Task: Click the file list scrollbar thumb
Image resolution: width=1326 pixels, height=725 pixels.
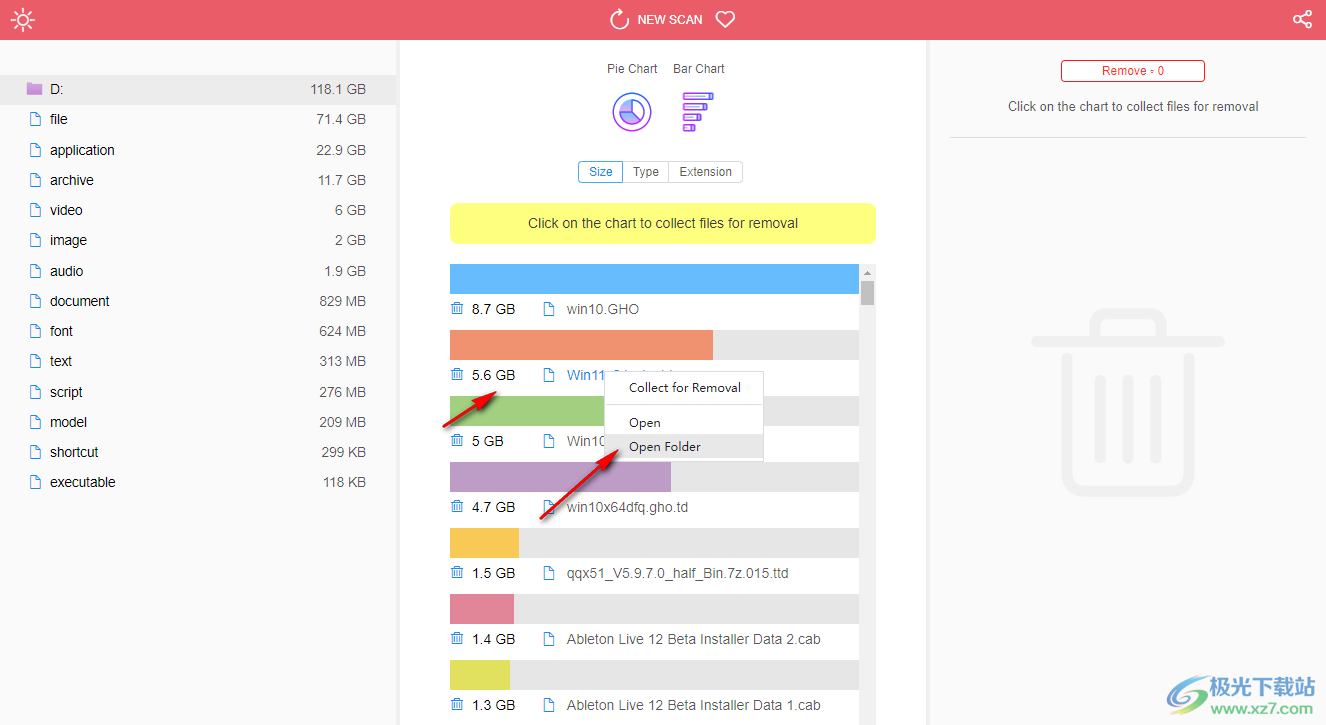Action: coord(867,293)
